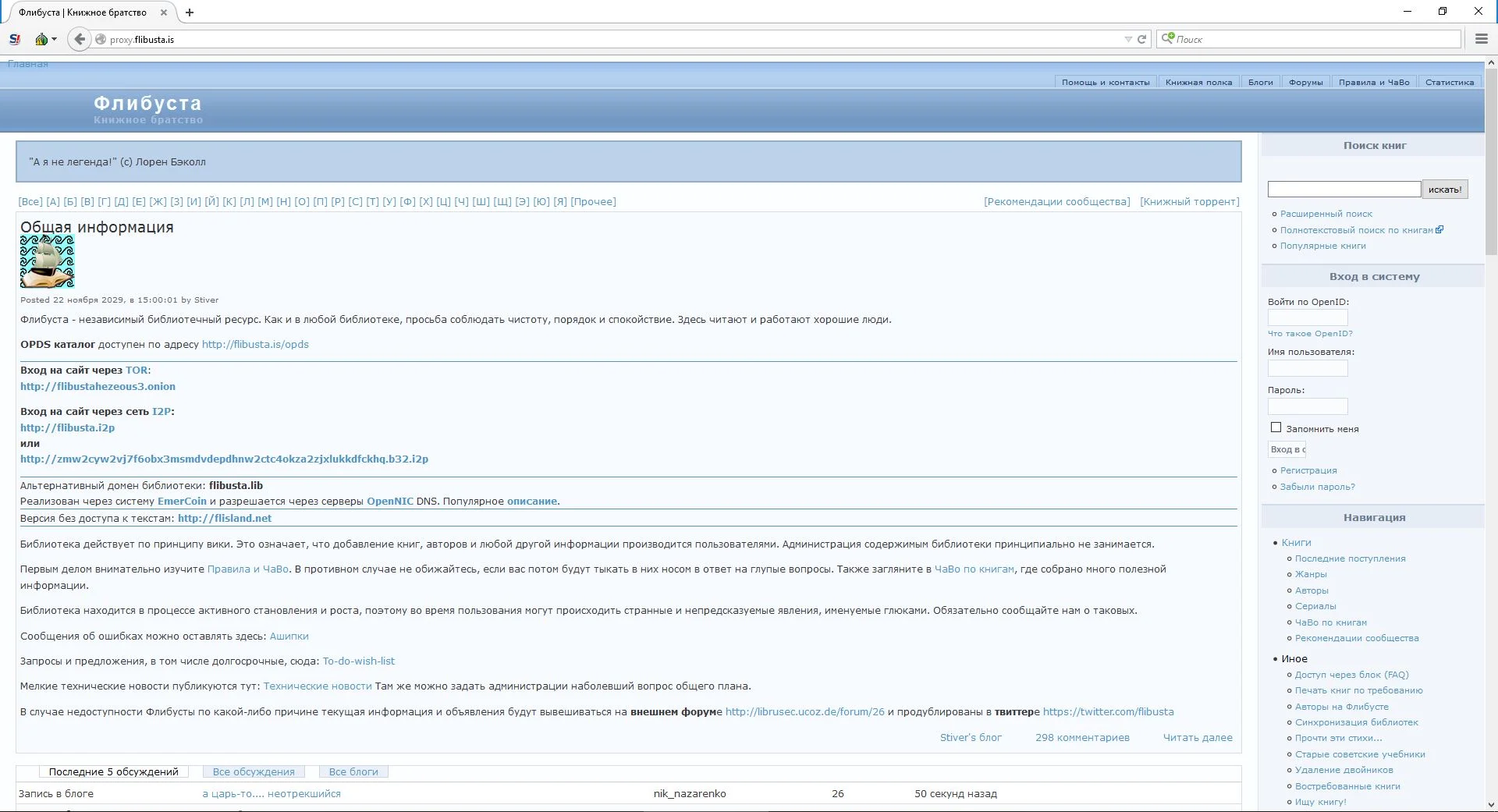Screen dimensions: 1498x812
Task: Open a new tab with the plus button
Action: 190,12
